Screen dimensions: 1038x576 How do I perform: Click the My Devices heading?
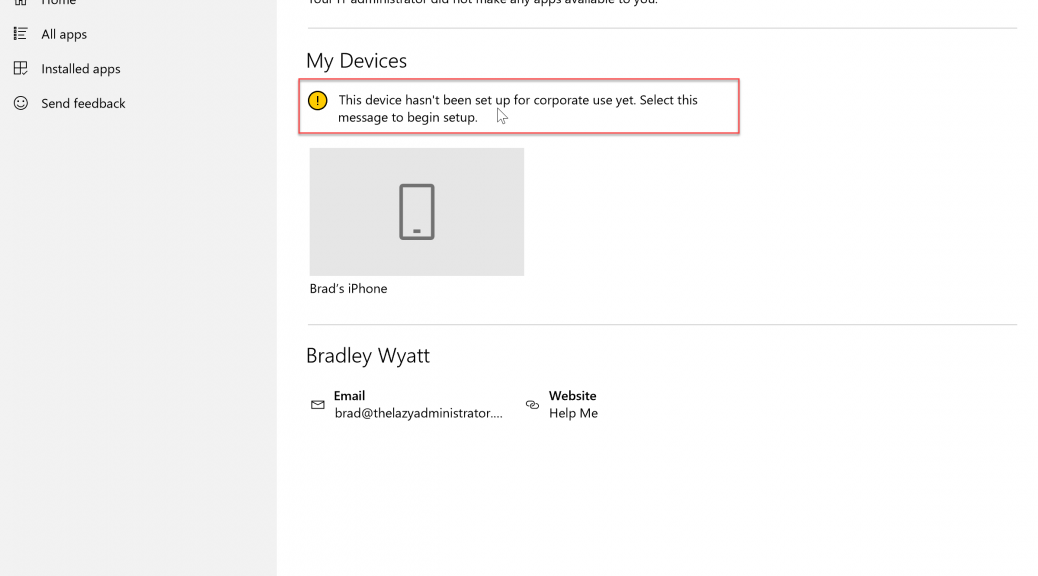pos(356,61)
